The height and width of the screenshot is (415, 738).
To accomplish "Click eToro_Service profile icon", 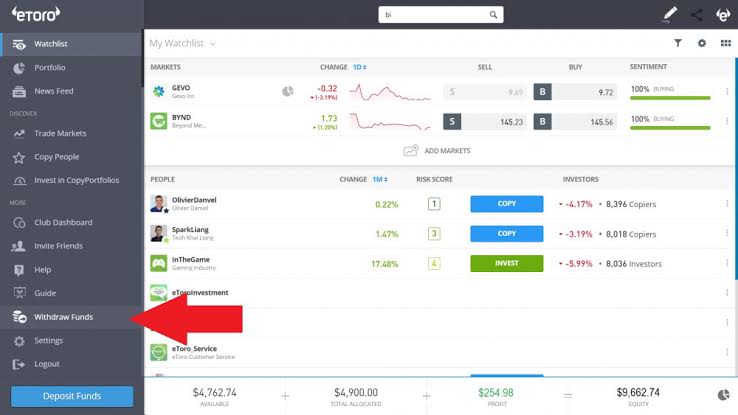I will [x=159, y=352].
